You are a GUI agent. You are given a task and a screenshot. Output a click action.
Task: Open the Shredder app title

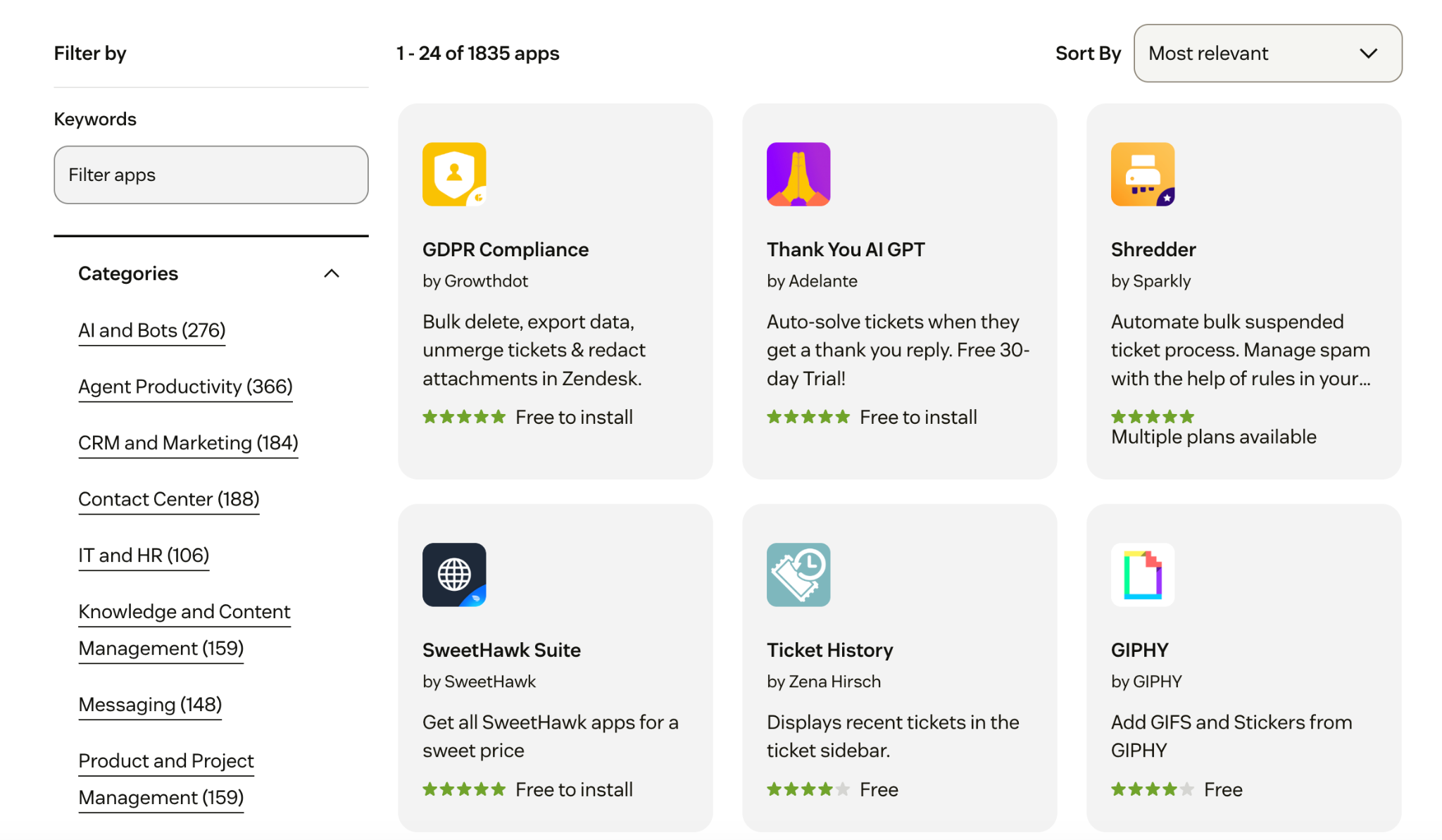[x=1153, y=249]
